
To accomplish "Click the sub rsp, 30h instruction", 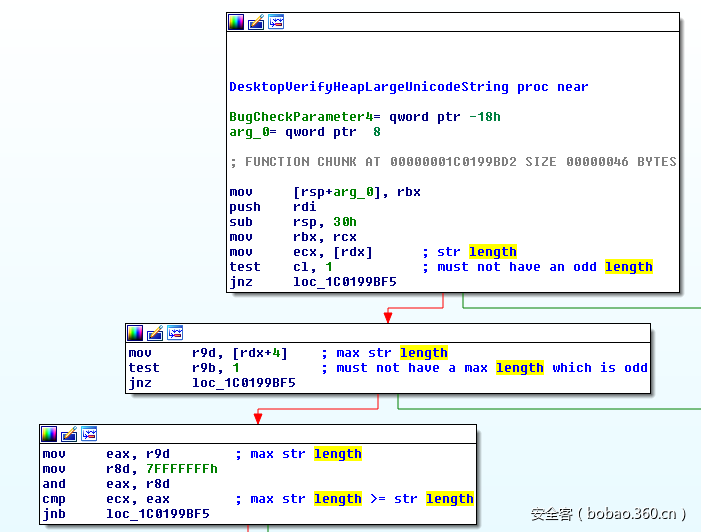I will [x=293, y=222].
